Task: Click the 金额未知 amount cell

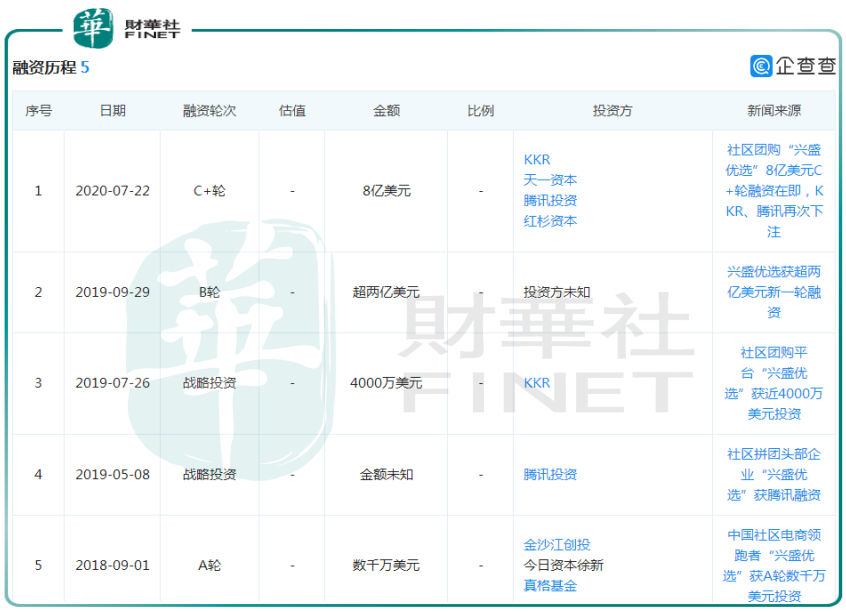Action: [x=386, y=475]
